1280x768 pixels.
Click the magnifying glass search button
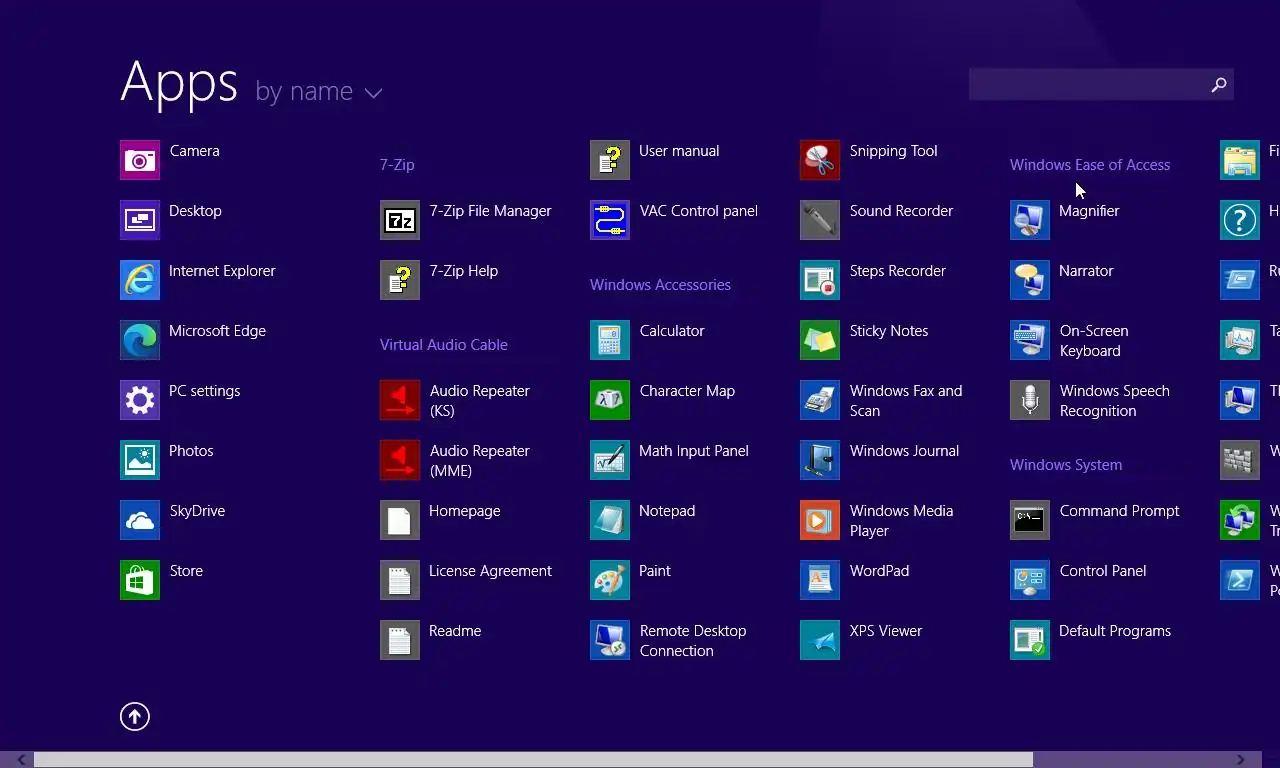[x=1219, y=85]
